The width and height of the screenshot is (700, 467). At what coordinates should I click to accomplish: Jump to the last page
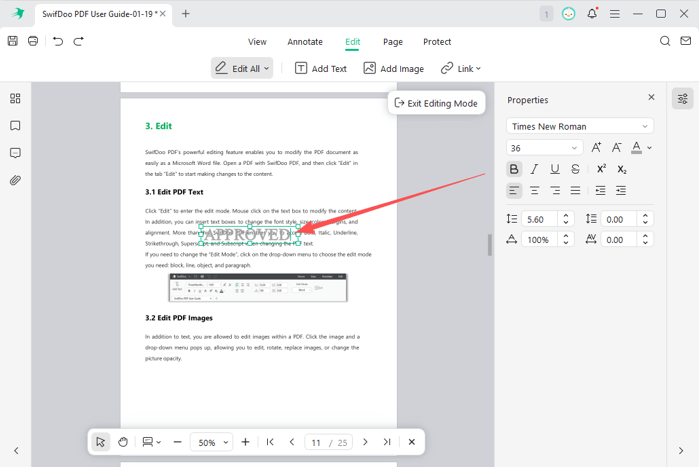click(387, 442)
